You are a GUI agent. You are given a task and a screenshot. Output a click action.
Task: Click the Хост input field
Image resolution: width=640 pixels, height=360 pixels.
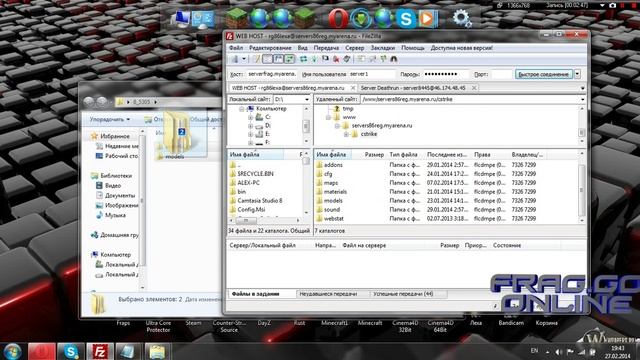coord(272,74)
